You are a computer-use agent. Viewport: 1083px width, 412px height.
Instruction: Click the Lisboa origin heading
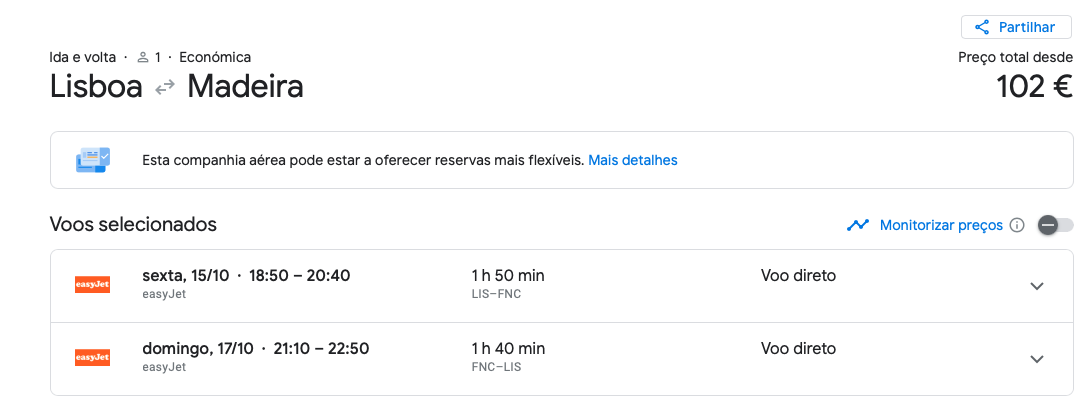click(x=97, y=87)
